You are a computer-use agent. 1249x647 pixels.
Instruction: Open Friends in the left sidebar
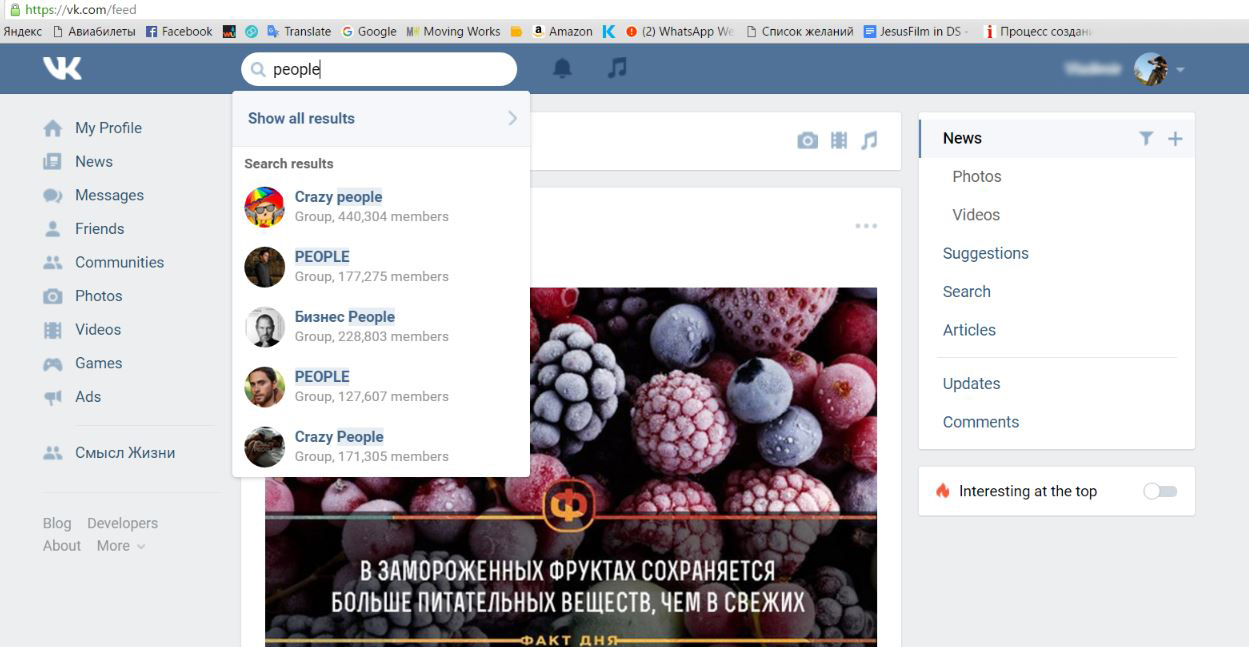point(100,229)
